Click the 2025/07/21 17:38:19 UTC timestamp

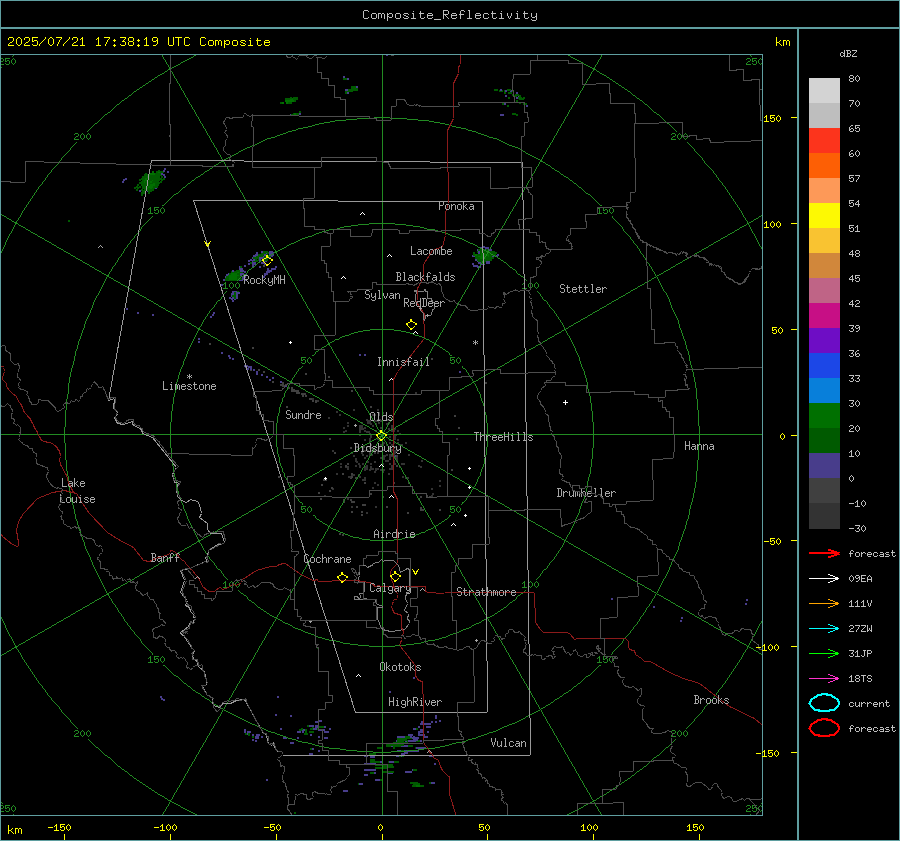[x=99, y=42]
